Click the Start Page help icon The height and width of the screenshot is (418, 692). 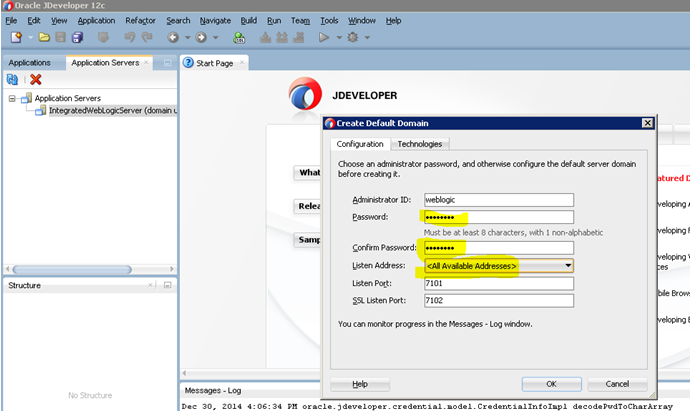pyautogui.click(x=188, y=63)
